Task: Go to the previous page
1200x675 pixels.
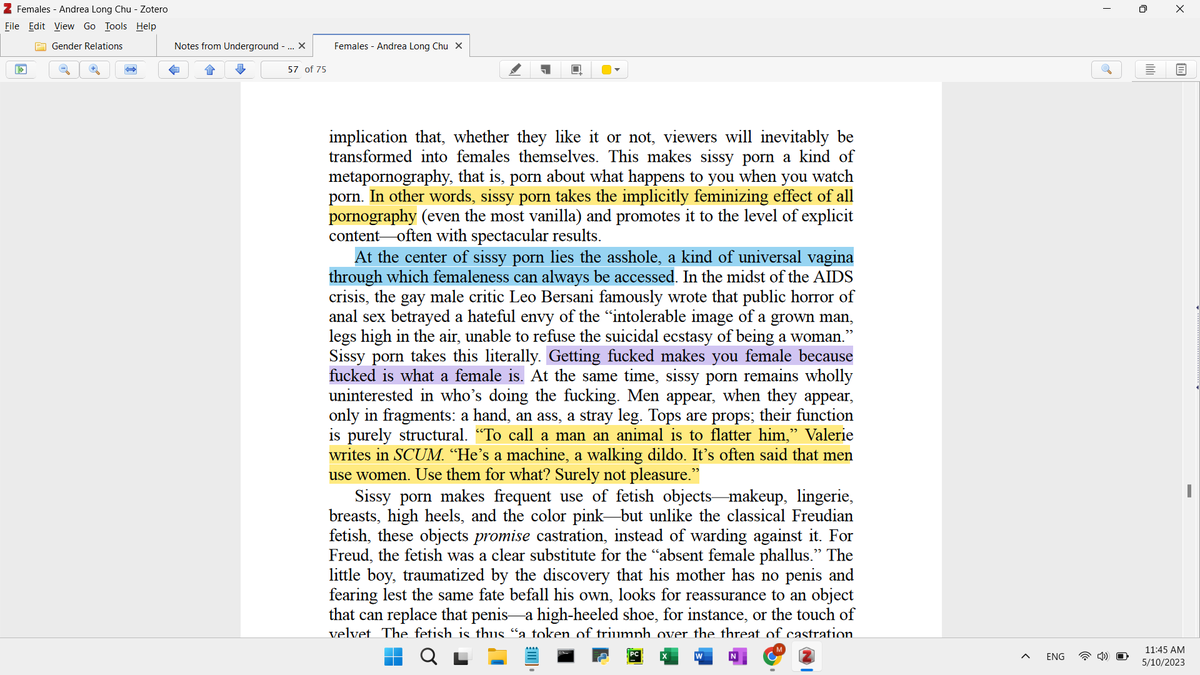Action: [x=208, y=70]
